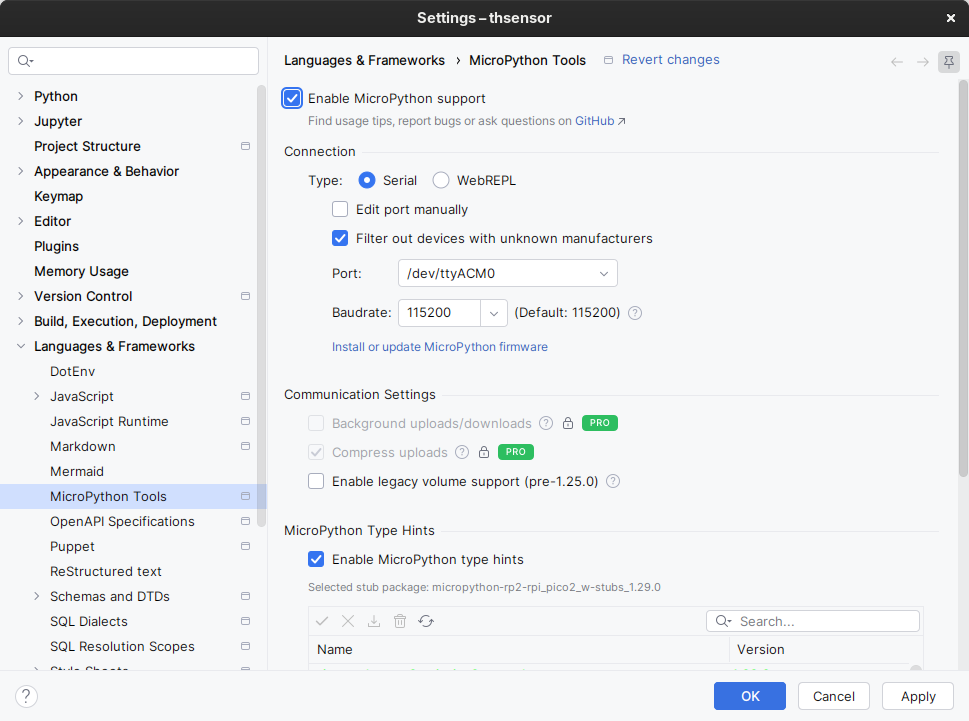Toggle Enable MicroPython type hints checkbox
969x721 pixels.
tap(316, 560)
